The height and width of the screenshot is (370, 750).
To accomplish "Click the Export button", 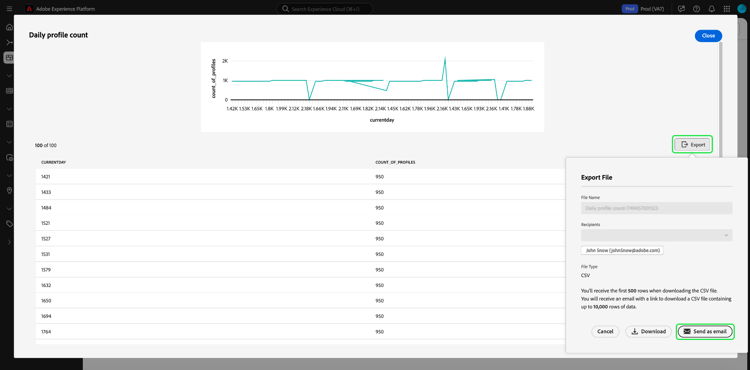I will 693,144.
